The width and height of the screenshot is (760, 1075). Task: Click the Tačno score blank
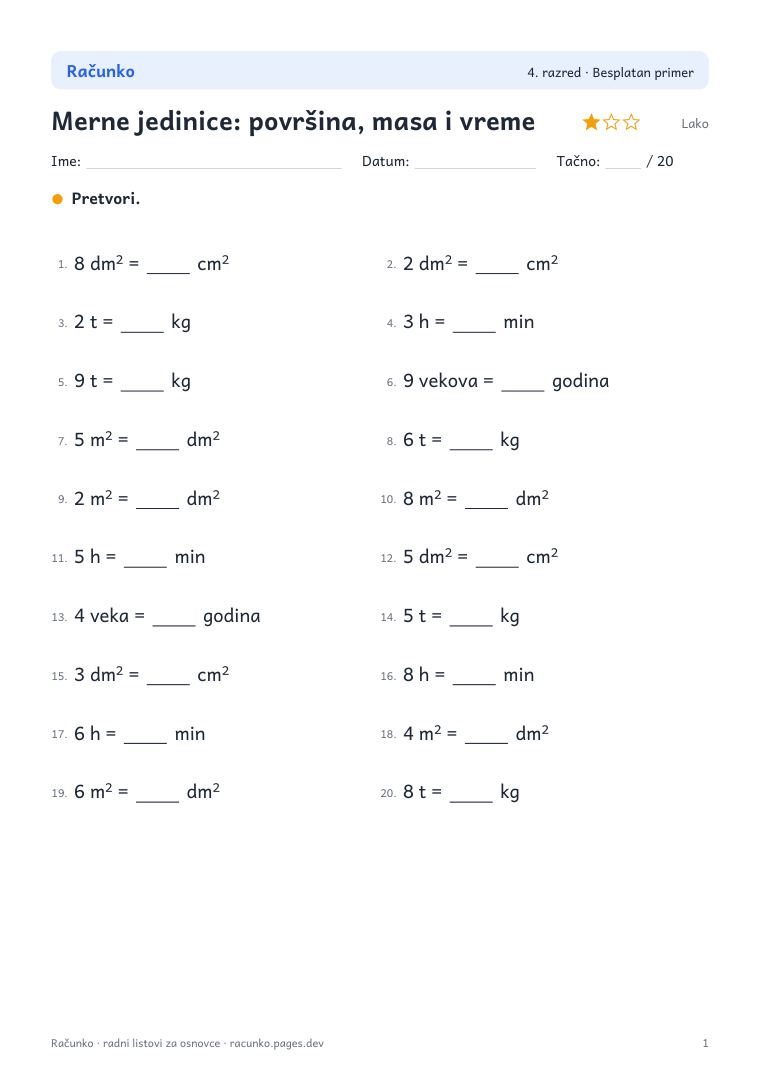click(x=623, y=167)
